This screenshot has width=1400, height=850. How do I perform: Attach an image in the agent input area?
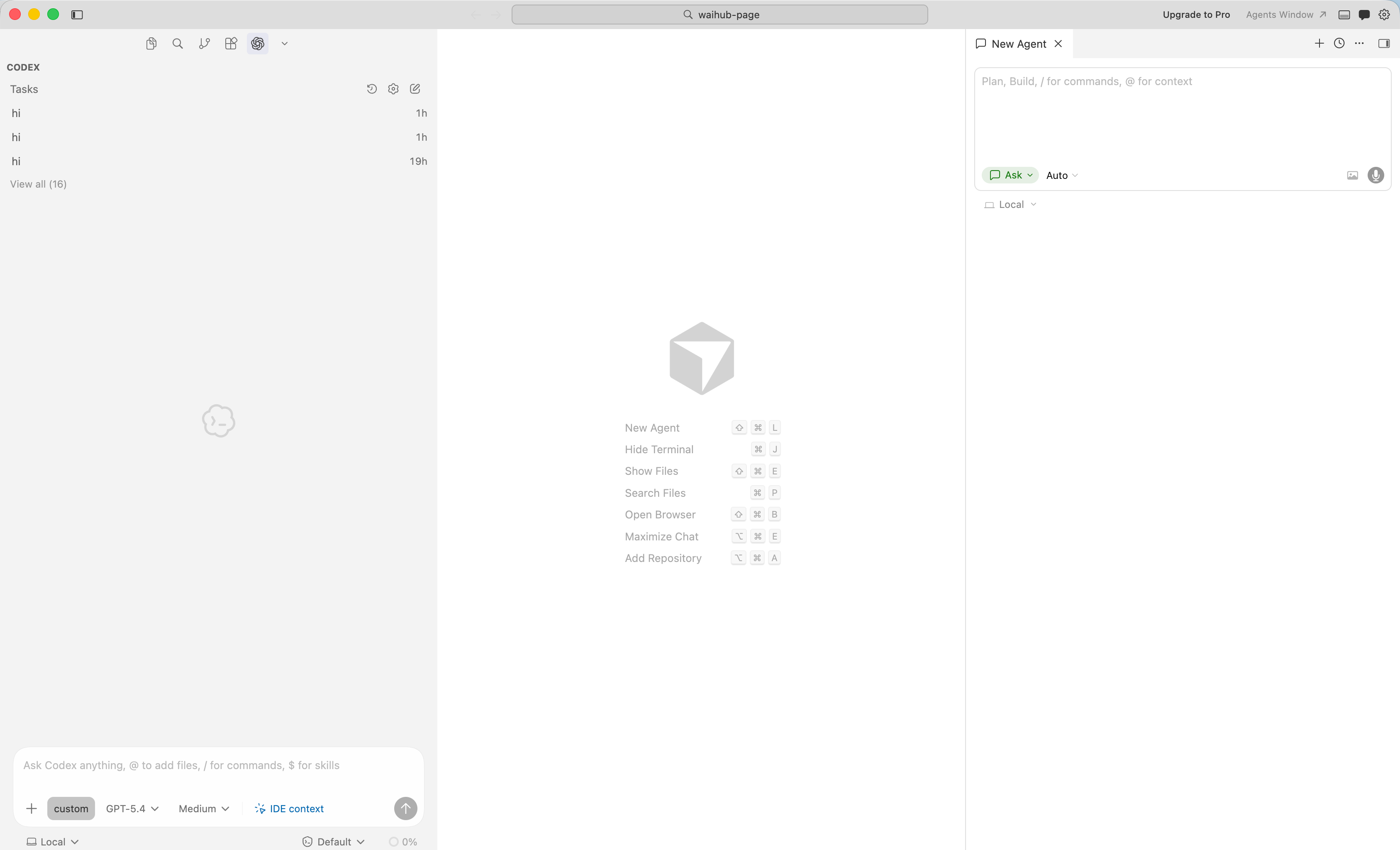1352,175
